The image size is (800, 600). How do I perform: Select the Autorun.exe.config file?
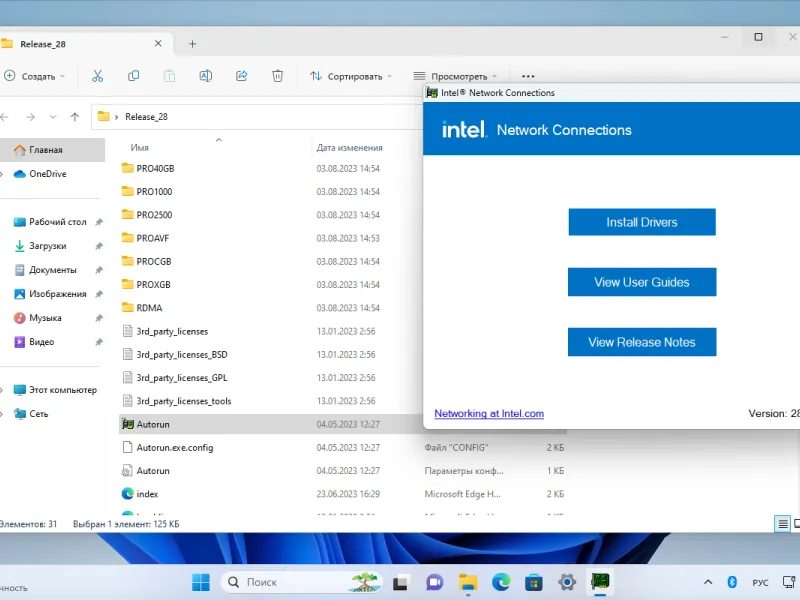[174, 448]
